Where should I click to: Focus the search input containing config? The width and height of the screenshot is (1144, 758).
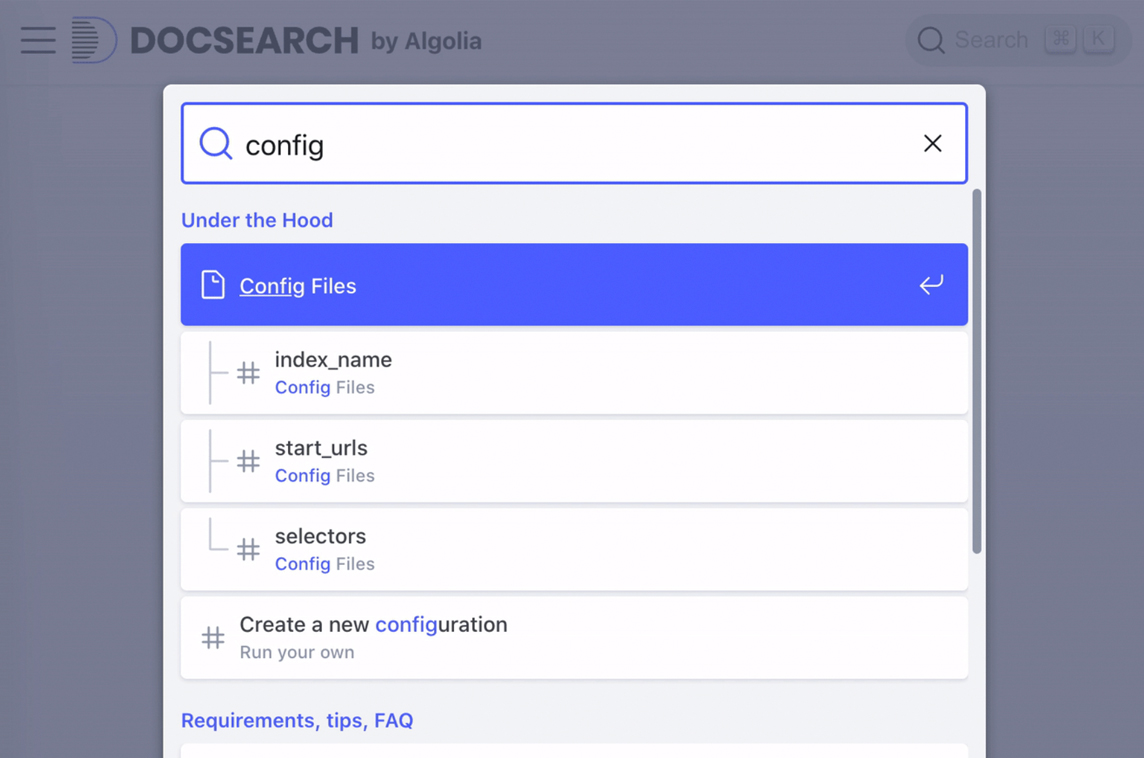574,143
